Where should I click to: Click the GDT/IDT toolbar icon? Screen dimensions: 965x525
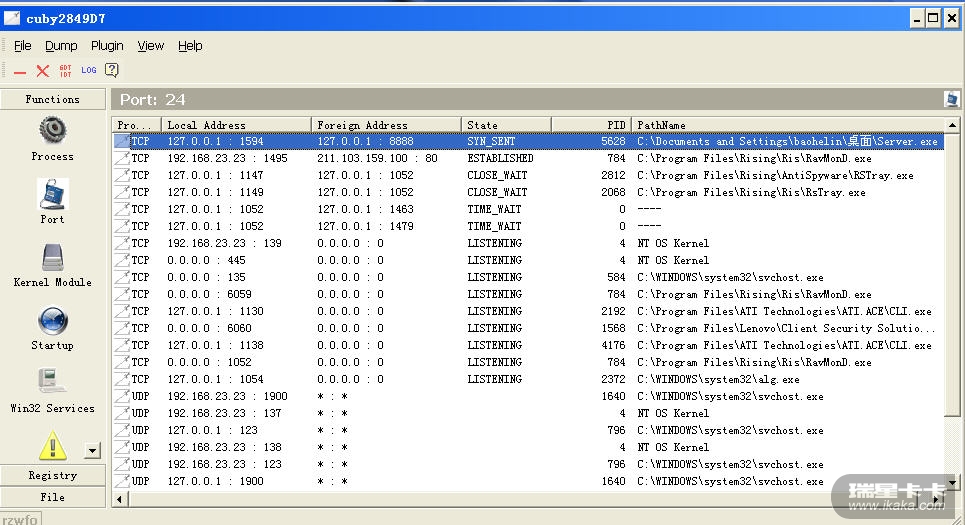[x=65, y=70]
